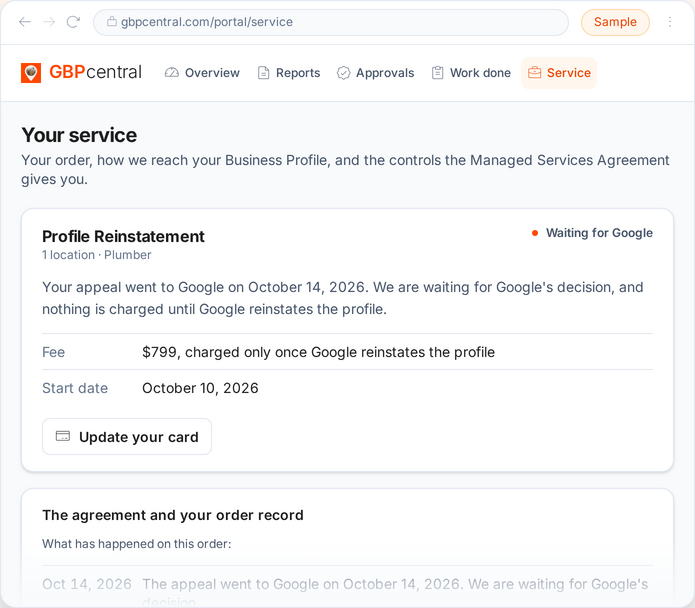Viewport: 695px width, 608px height.
Task: Go to the Approvals tab
Action: click(x=375, y=73)
